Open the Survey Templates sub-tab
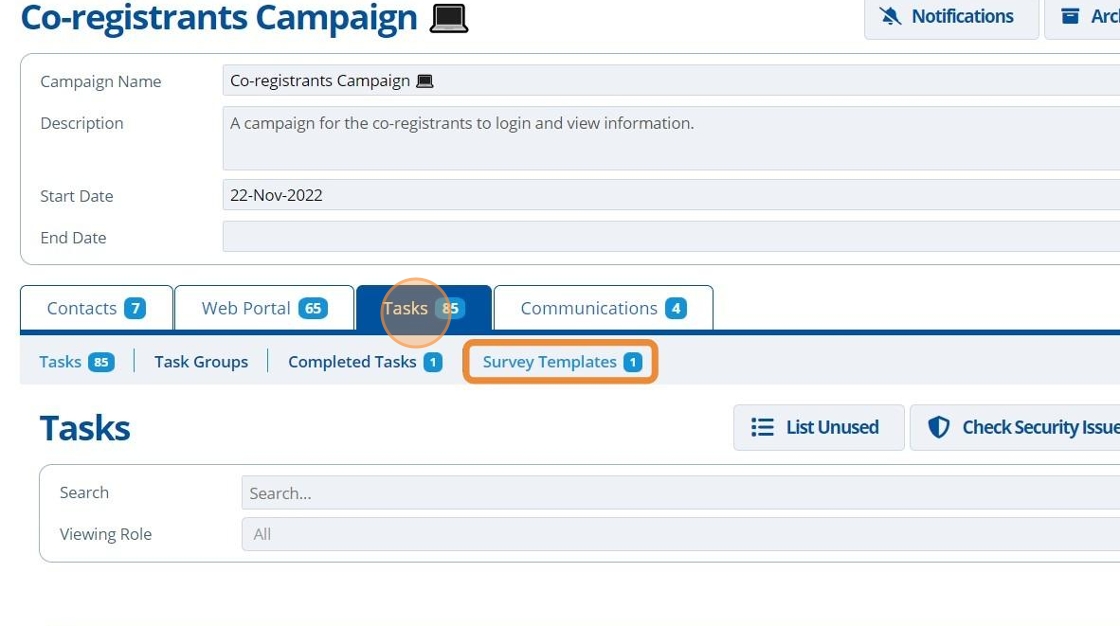Viewport: 1120px width, 626px height. point(561,362)
